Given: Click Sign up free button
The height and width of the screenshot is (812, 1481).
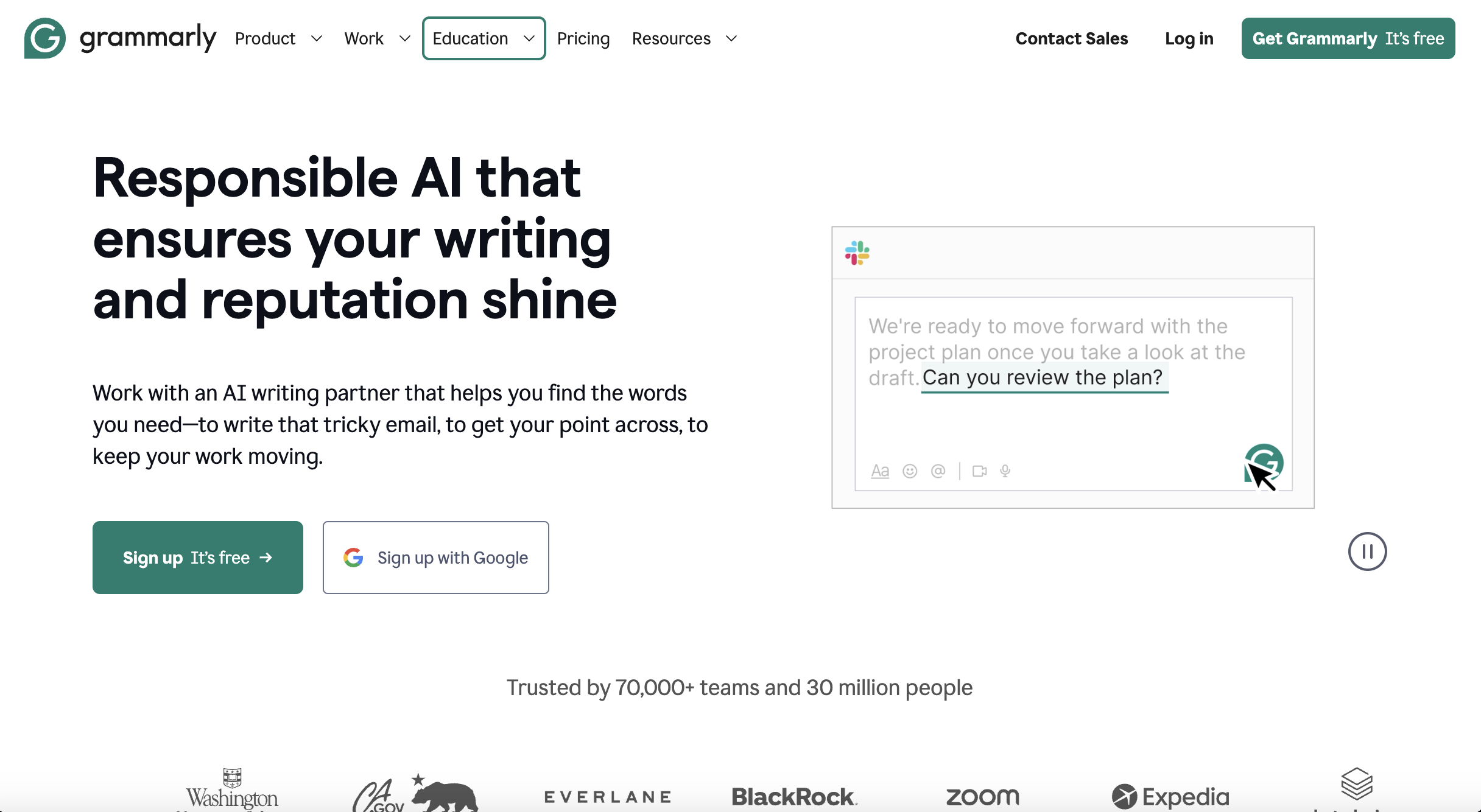Looking at the screenshot, I should [197, 557].
